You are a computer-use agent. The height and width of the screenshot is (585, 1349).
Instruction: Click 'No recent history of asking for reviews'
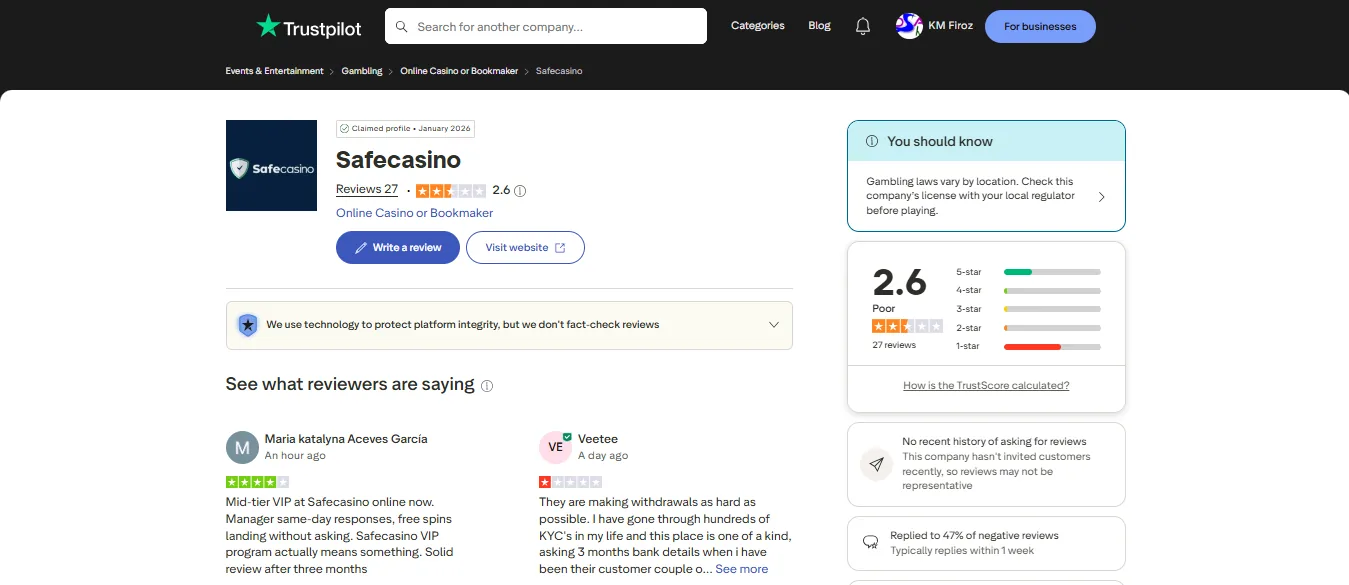coord(994,441)
